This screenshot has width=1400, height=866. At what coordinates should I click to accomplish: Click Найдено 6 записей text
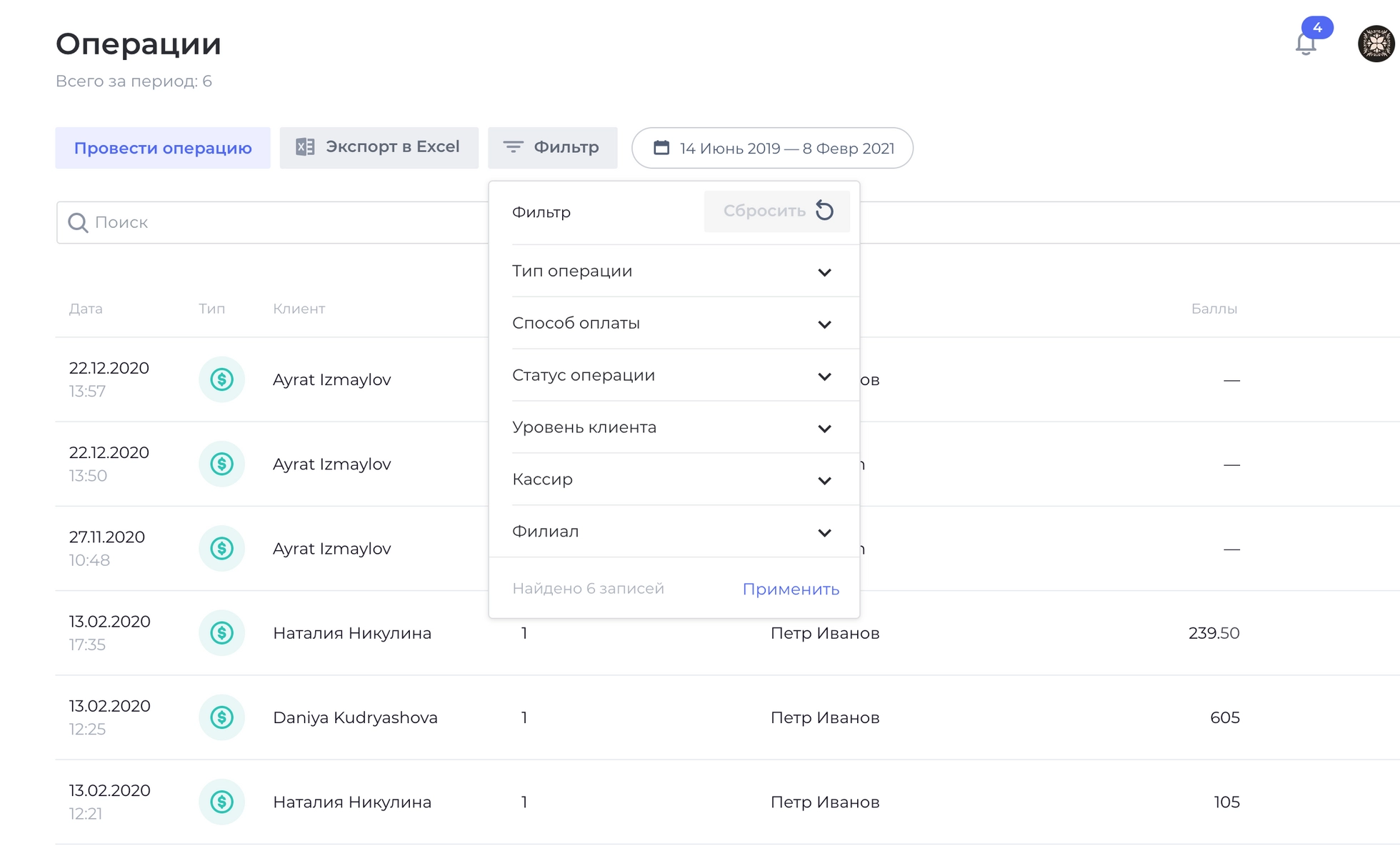[589, 589]
